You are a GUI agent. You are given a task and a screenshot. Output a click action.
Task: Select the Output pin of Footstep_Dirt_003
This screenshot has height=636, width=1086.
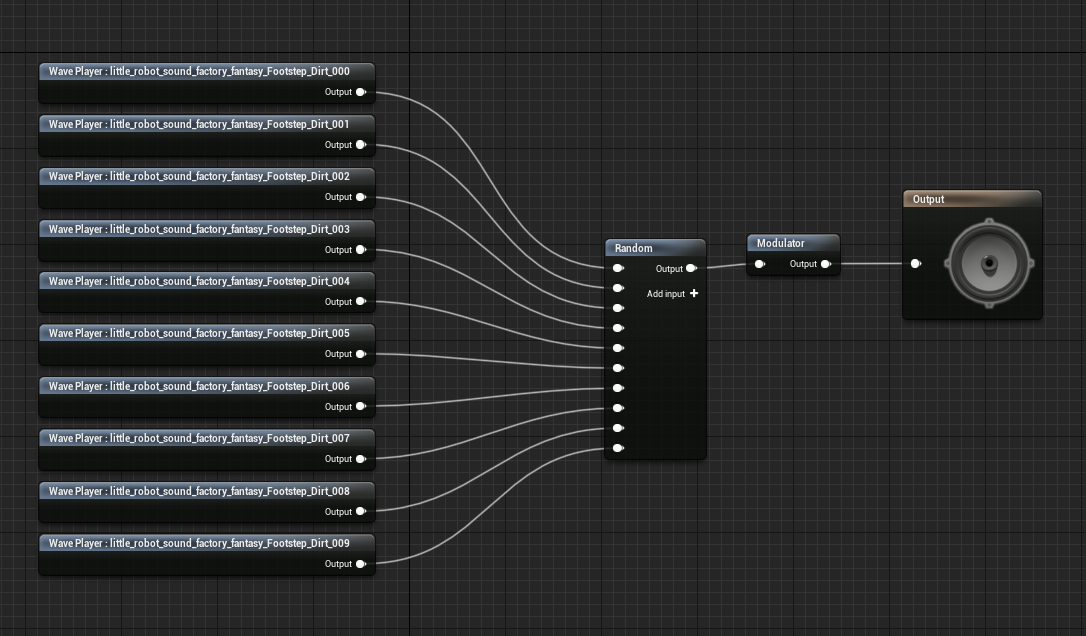[361, 249]
